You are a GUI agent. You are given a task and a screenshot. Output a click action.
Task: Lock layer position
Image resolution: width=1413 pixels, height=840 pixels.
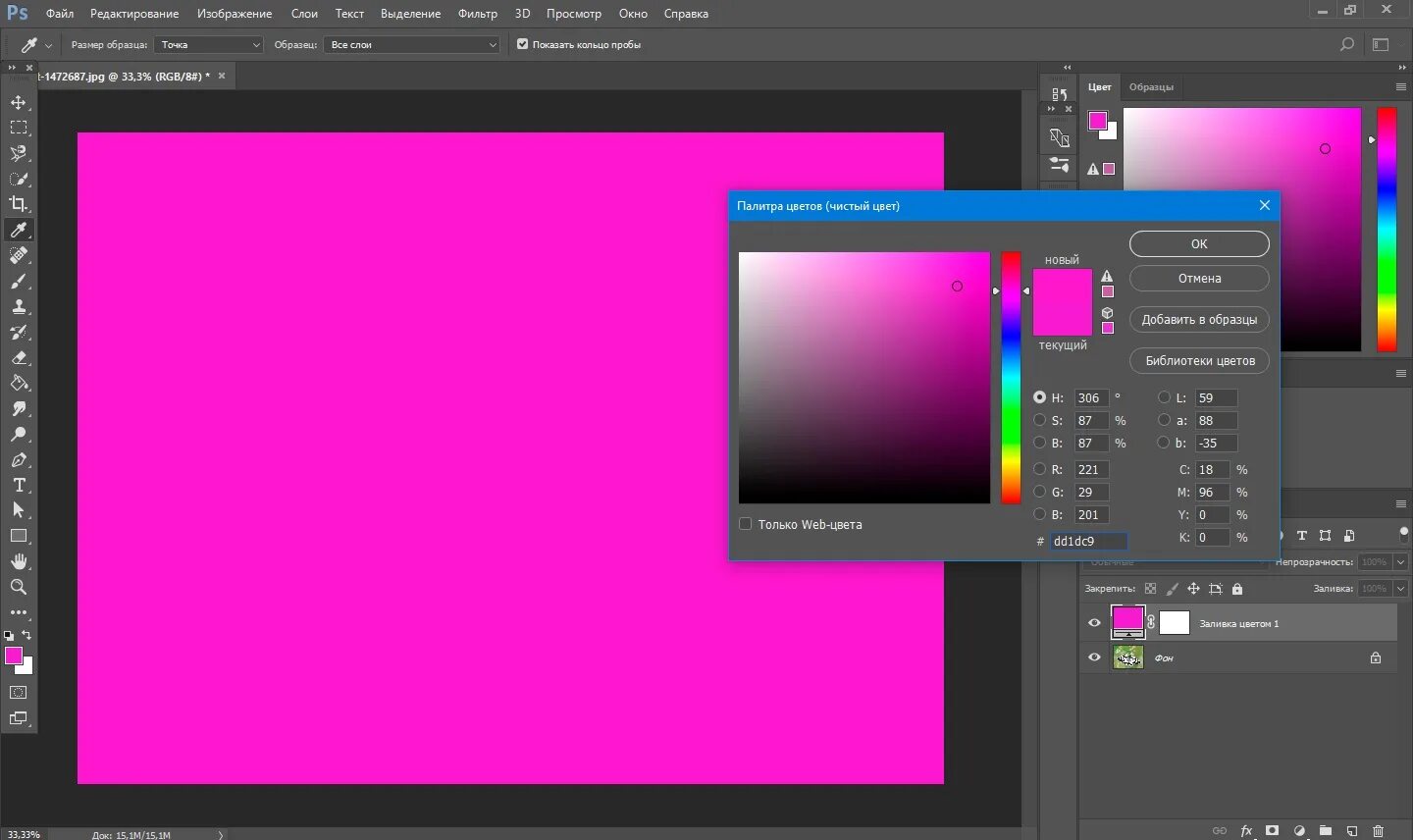[1193, 589]
